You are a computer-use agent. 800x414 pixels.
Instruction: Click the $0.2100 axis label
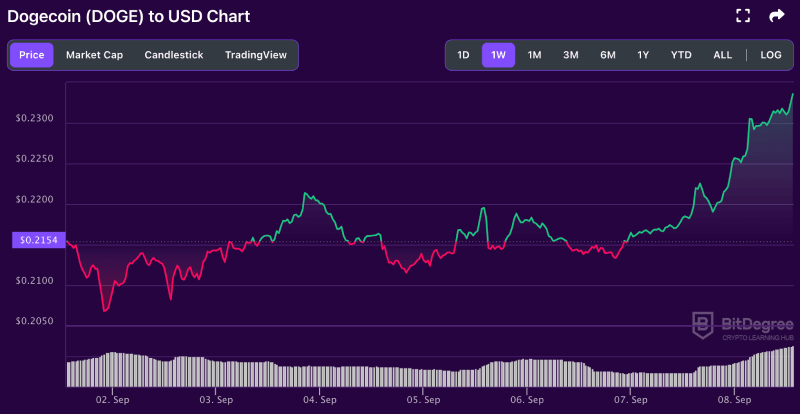pyautogui.click(x=37, y=281)
